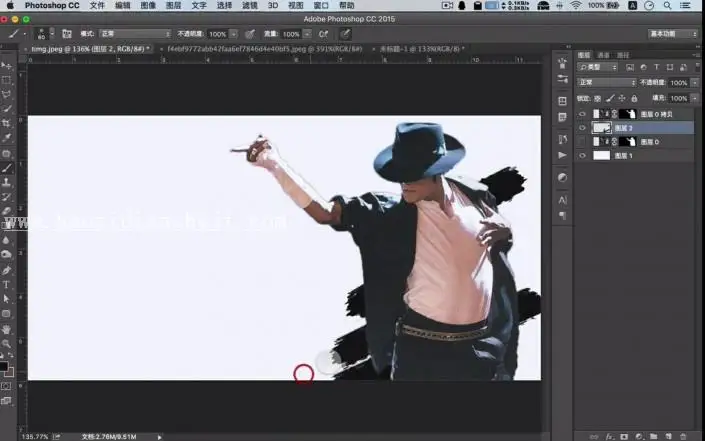
Task: Open the brush panel toggle in options bar
Action: [67, 34]
